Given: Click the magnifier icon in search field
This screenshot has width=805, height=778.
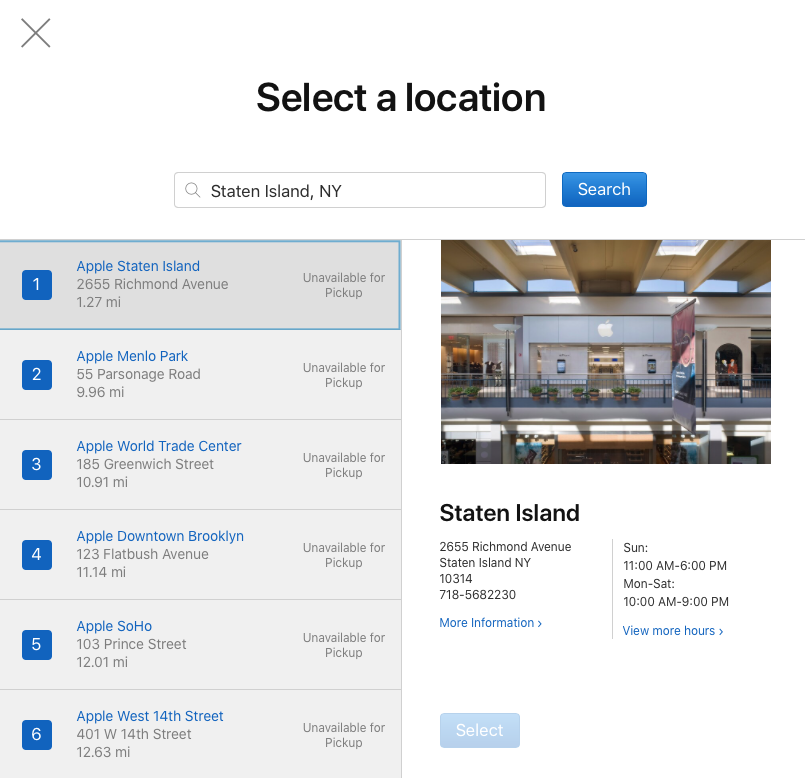Looking at the screenshot, I should pyautogui.click(x=193, y=190).
